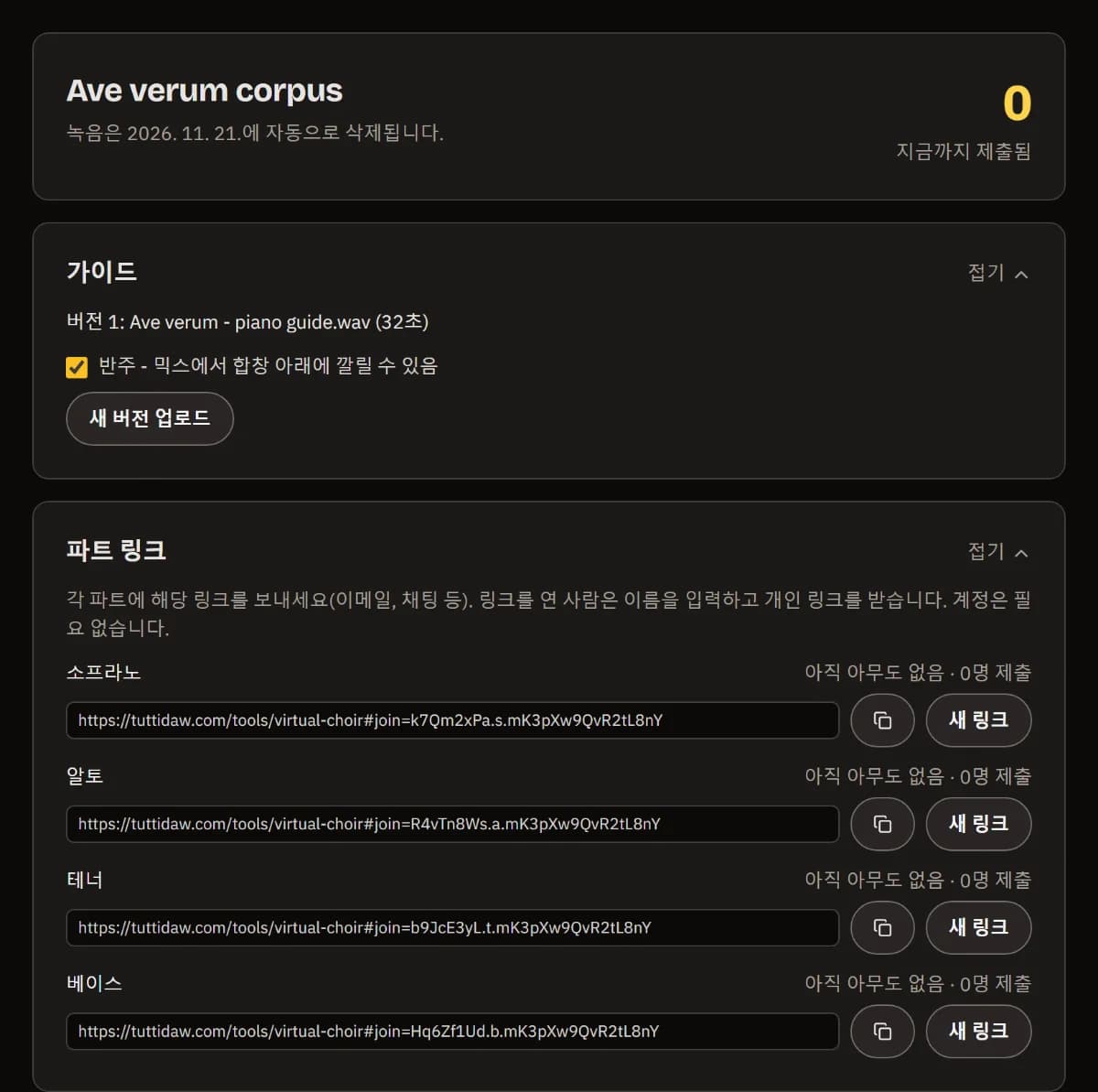Select the 소프라노 link URL field
The width and height of the screenshot is (1098, 1092).
[453, 720]
